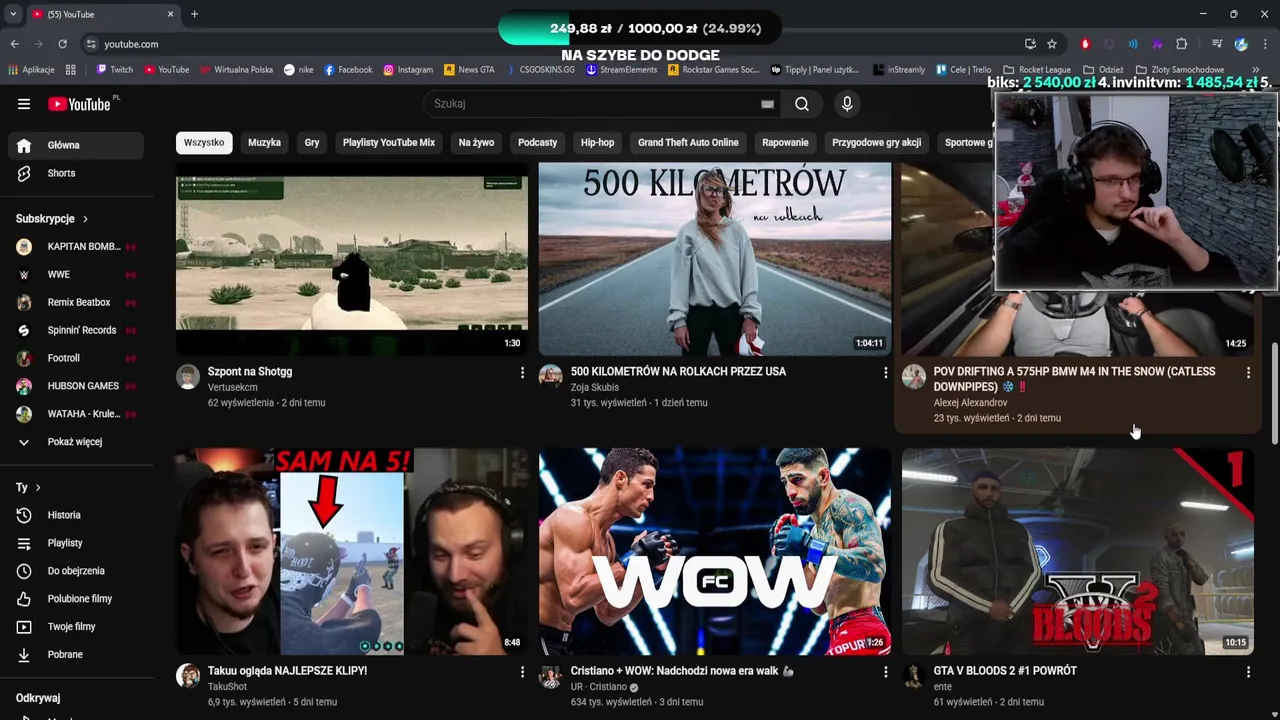Click the browser address bar youtube.com
Screen dimensions: 1280x720
[x=550, y=44]
